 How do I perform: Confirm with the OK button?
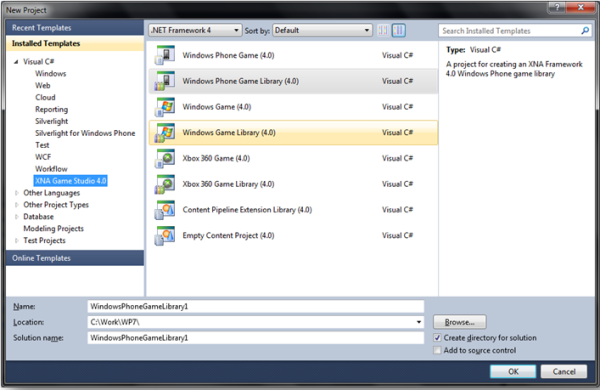click(x=513, y=371)
